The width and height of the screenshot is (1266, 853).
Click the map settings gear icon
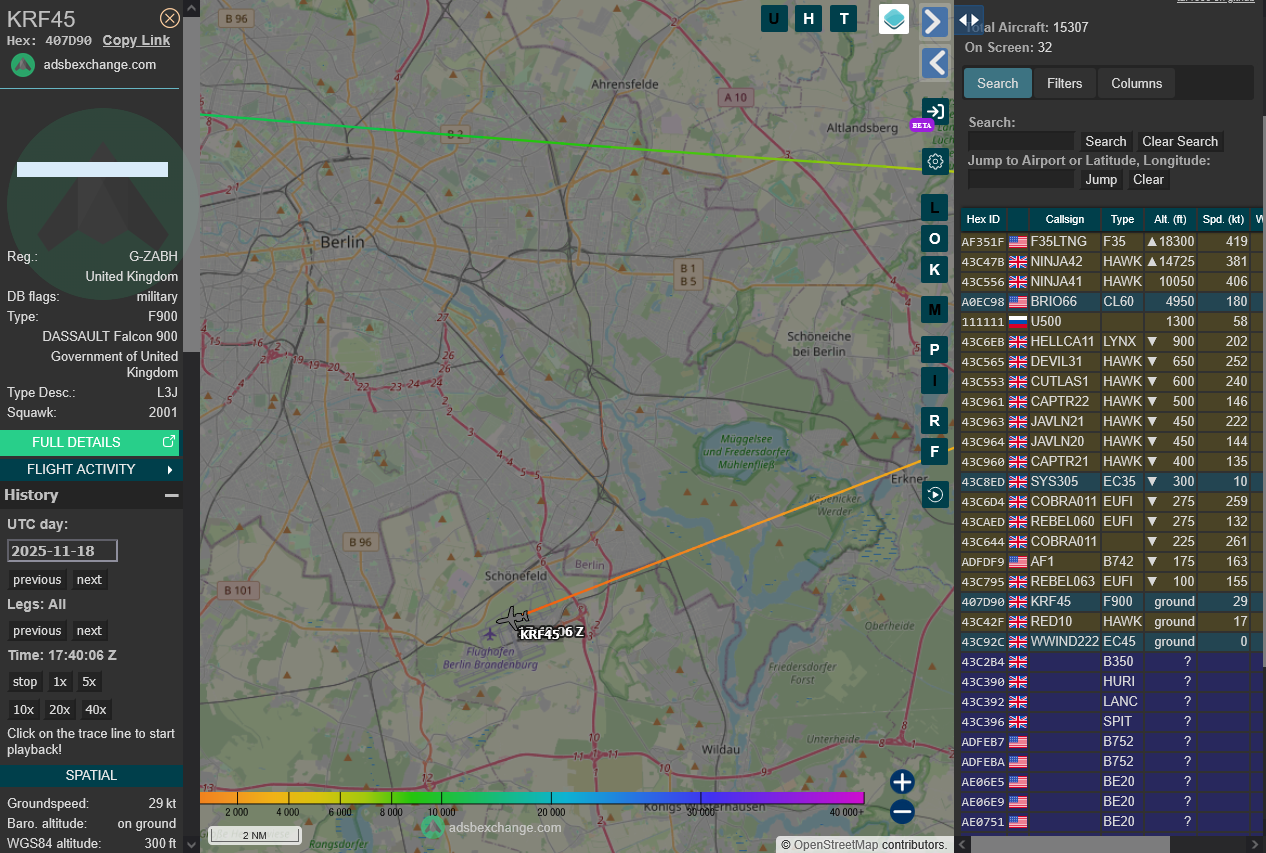(935, 162)
